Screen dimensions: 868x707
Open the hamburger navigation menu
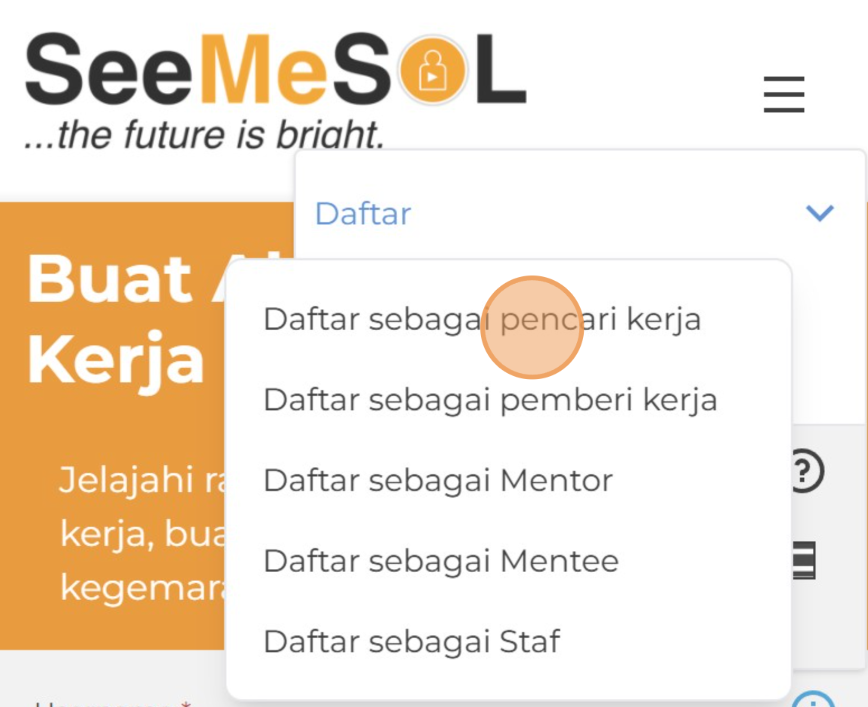[x=784, y=94]
